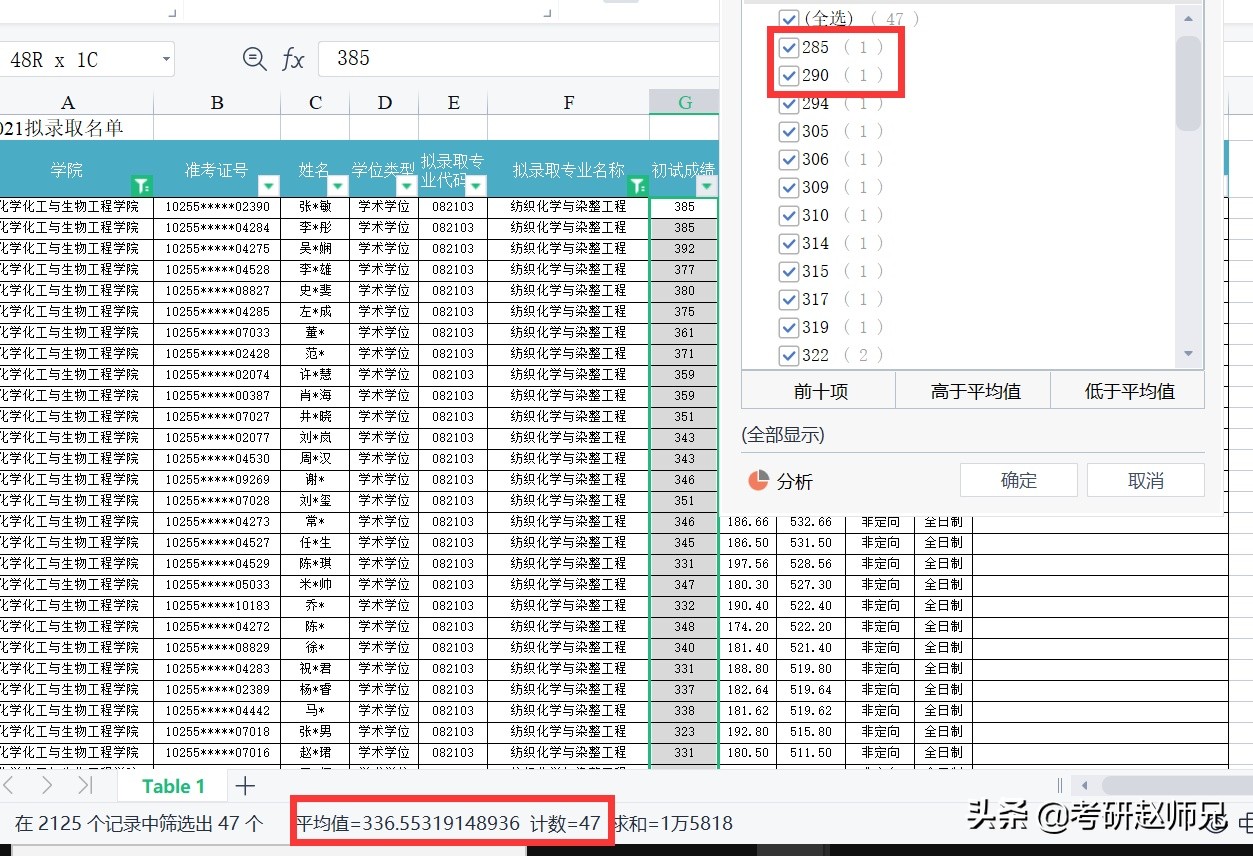Open the Name Box dropdown showing 48R x 1C
The image size is (1253, 856).
click(166, 59)
